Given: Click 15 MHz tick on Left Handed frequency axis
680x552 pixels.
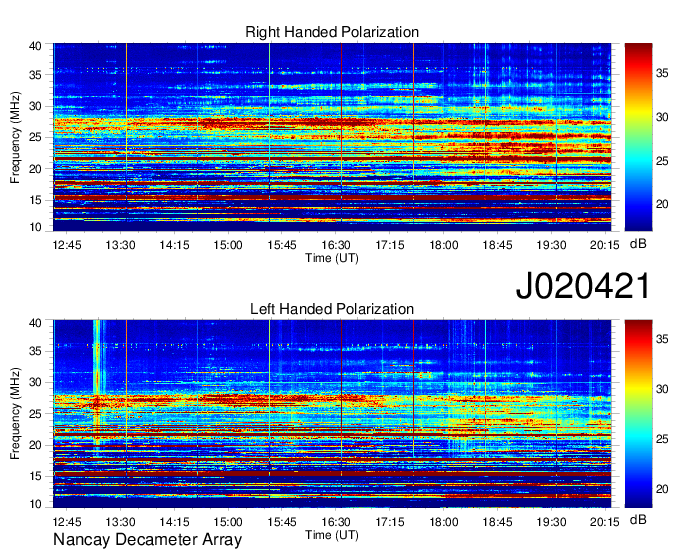Looking at the screenshot, I should click(36, 476).
